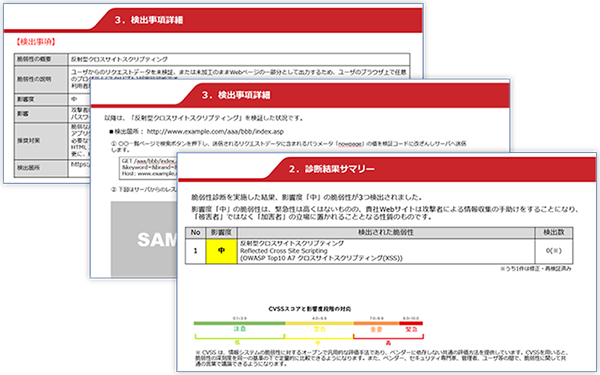Click the 検出された脆弱性 column header
Screen dimensions: 600x375
pyautogui.click(x=386, y=233)
